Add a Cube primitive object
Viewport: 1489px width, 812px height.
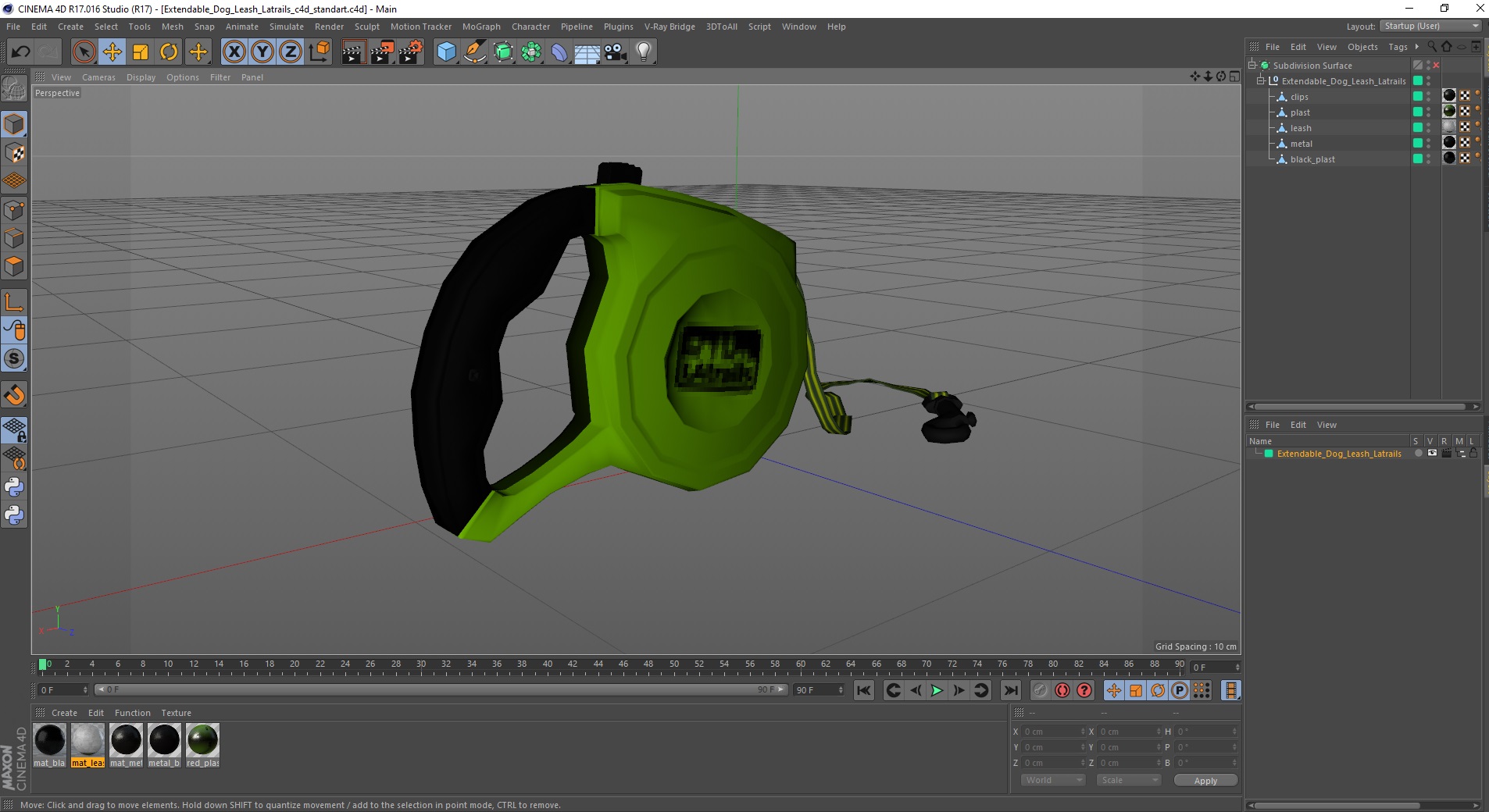click(446, 52)
